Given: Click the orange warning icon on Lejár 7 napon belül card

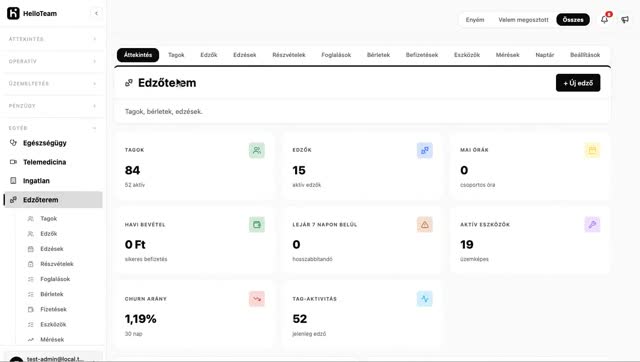Looking at the screenshot, I should pyautogui.click(x=424, y=224).
